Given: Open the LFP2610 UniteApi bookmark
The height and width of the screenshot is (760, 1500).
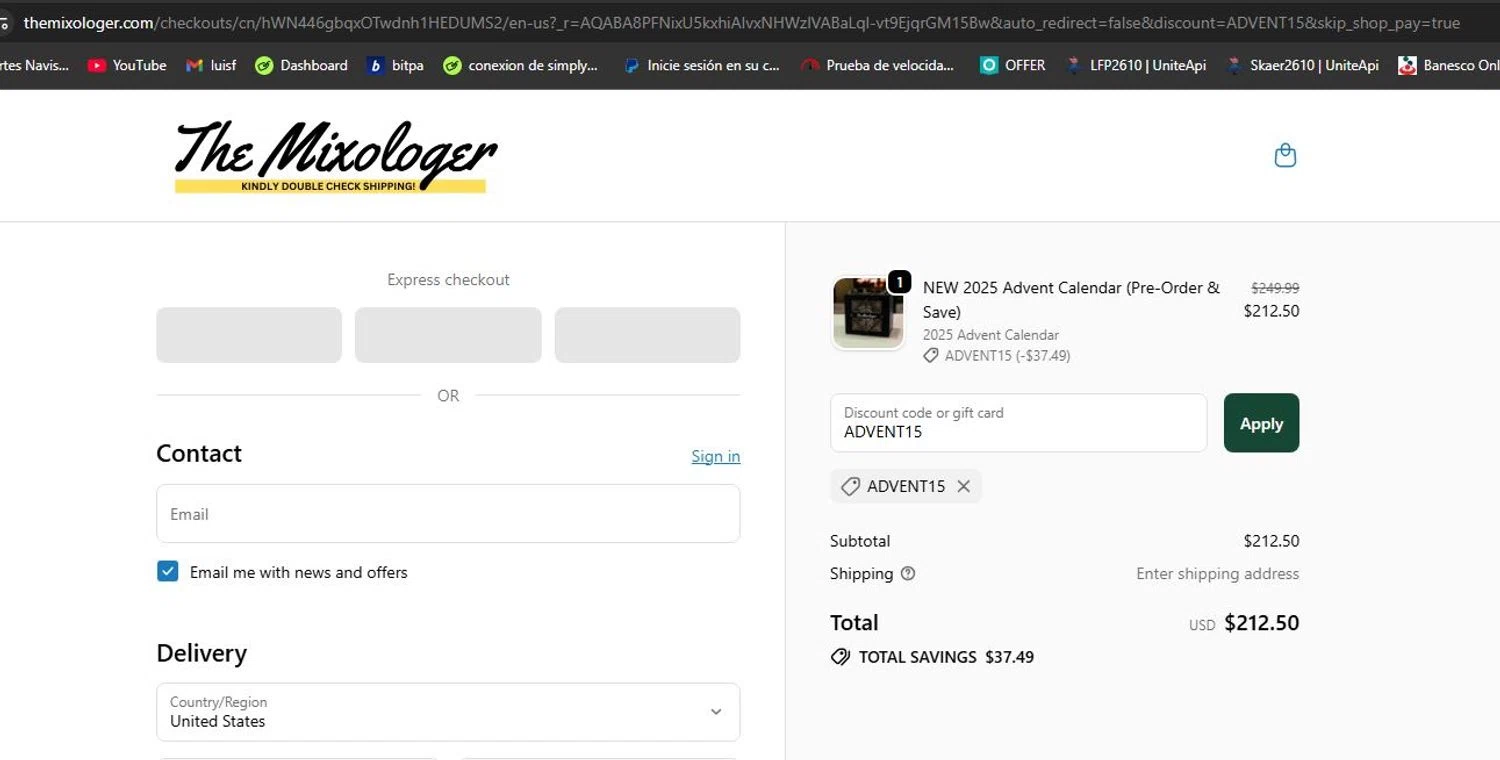Looking at the screenshot, I should coord(1136,65).
